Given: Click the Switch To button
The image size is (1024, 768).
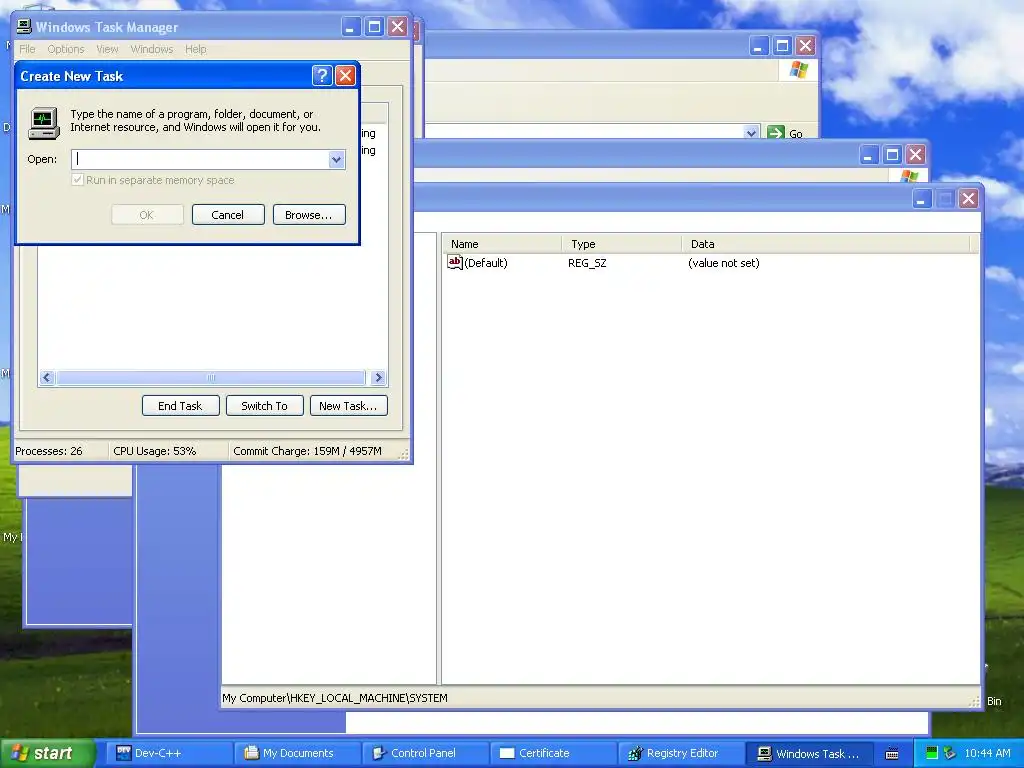Looking at the screenshot, I should tap(264, 406).
